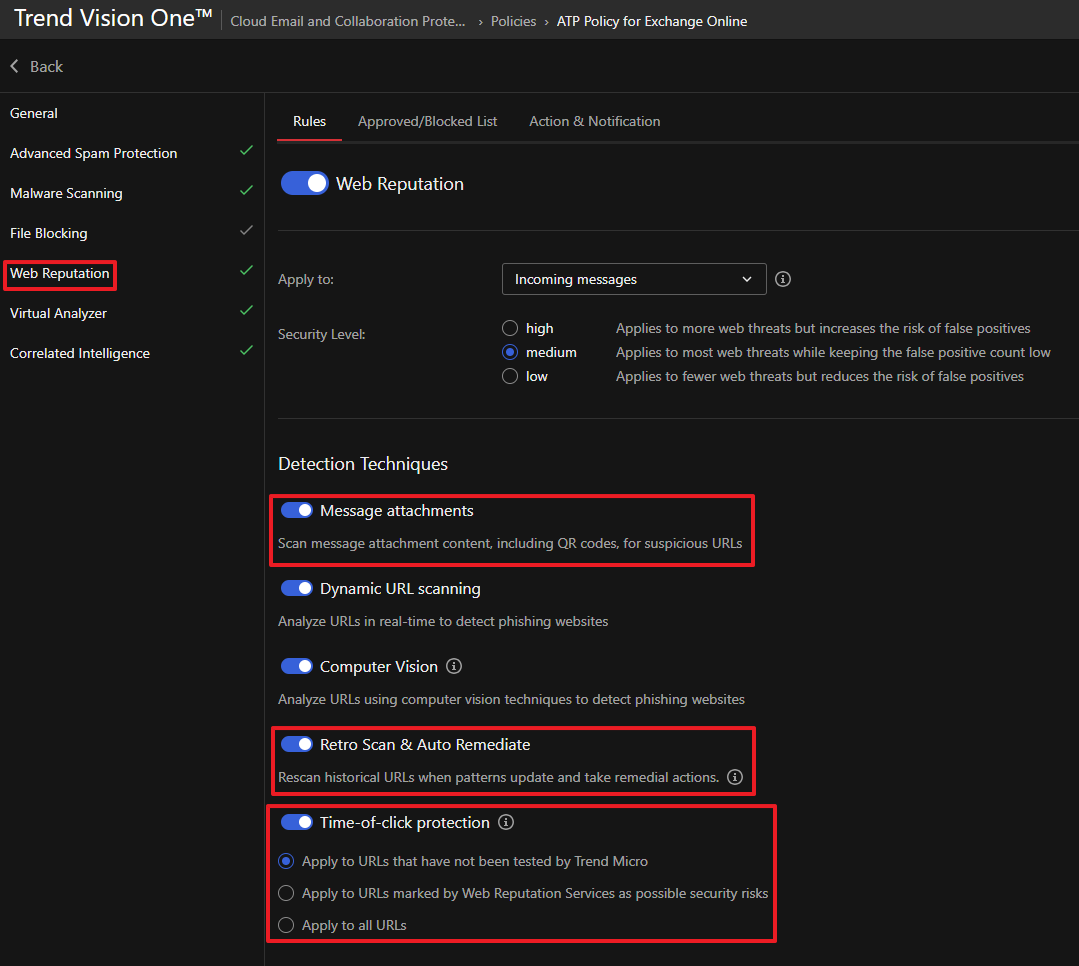The height and width of the screenshot is (966, 1079).
Task: Choose Apply to all URLs option
Action: (x=286, y=925)
